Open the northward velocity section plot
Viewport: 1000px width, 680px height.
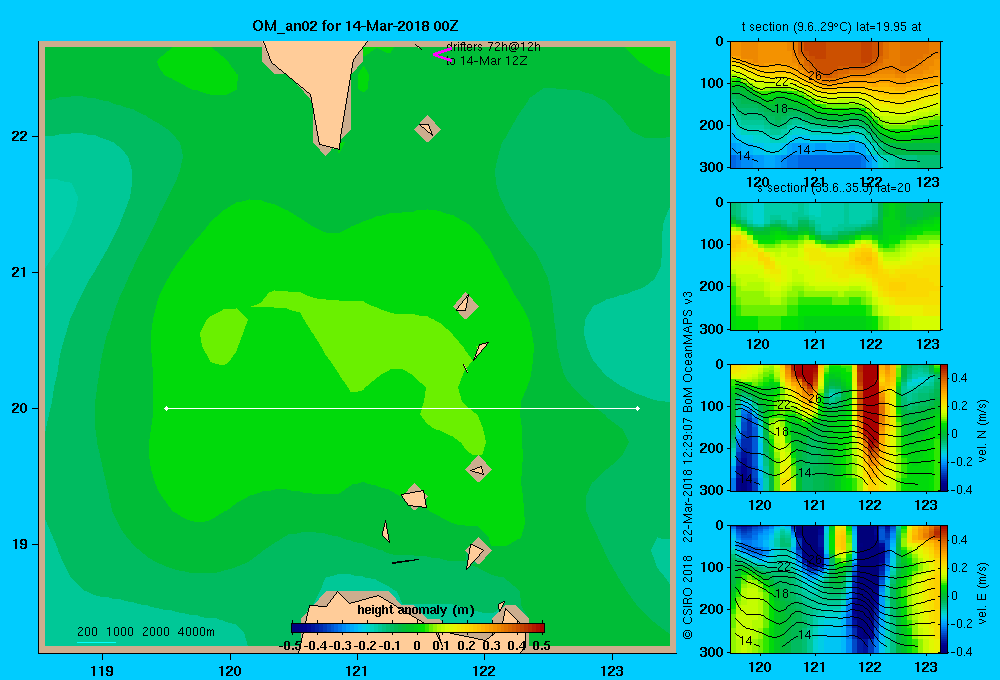click(835, 427)
